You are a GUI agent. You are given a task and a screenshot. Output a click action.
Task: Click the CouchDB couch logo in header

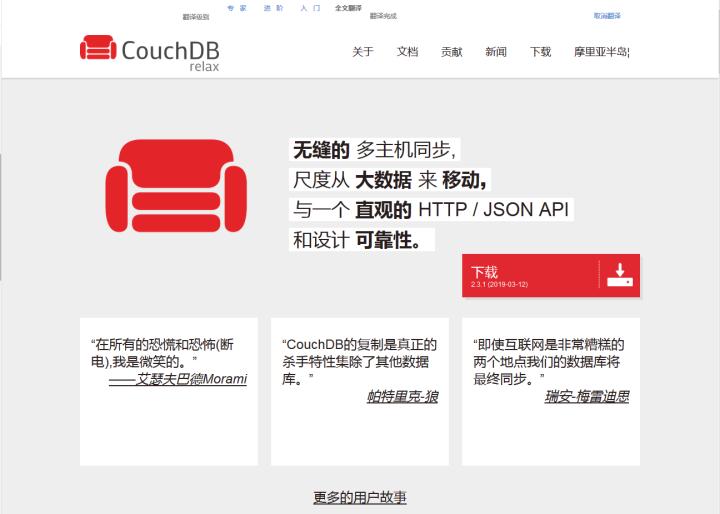(x=98, y=47)
